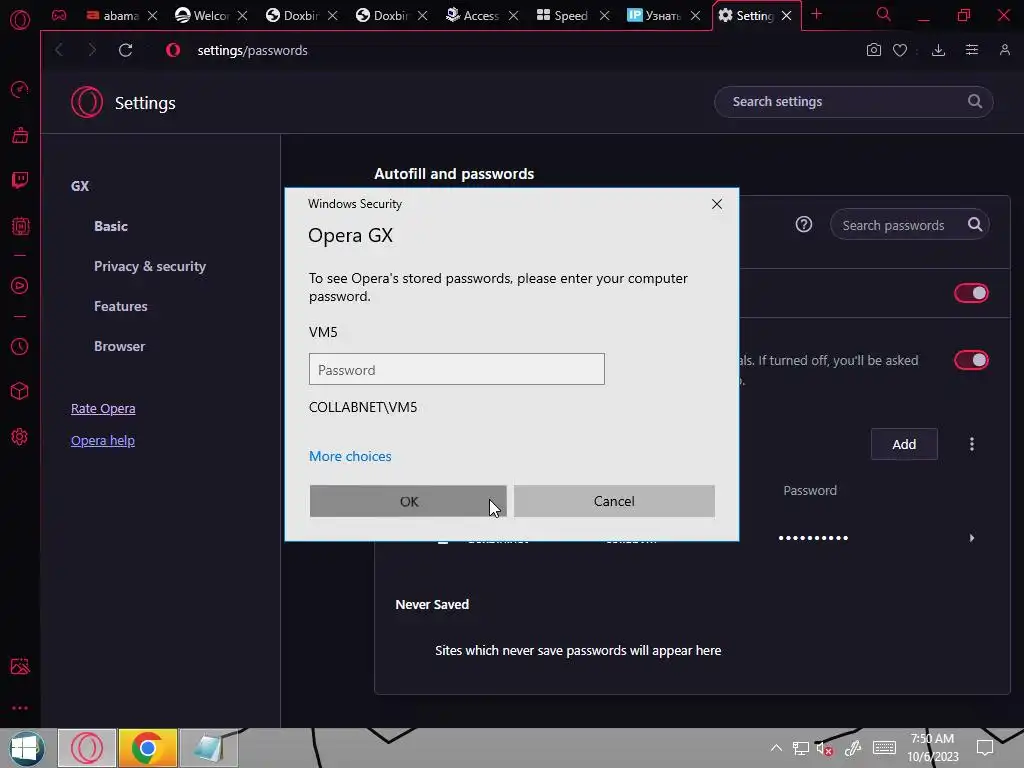
Task: Toggle the Auto Sign-in switch
Action: click(x=971, y=360)
